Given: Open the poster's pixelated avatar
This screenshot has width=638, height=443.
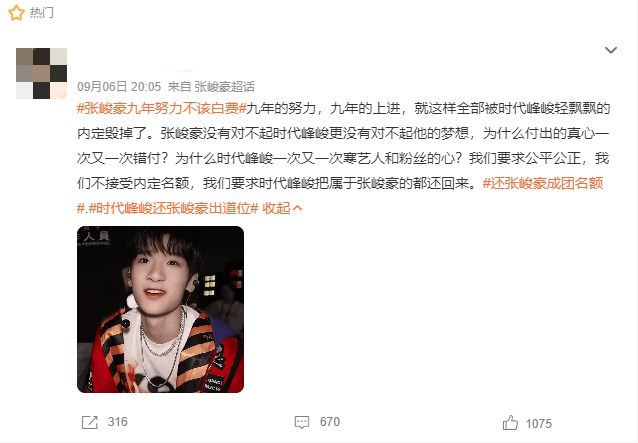Looking at the screenshot, I should pyautogui.click(x=42, y=73).
